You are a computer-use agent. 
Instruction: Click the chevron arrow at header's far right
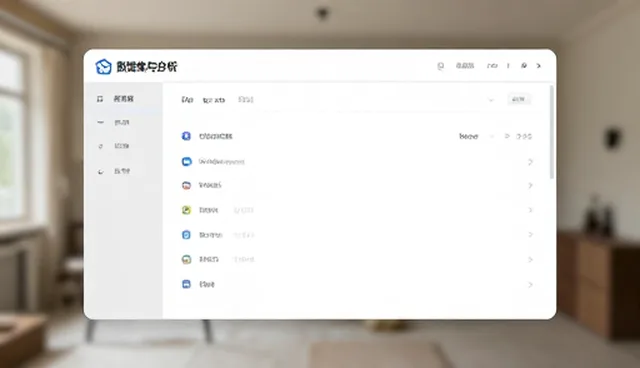(x=539, y=66)
